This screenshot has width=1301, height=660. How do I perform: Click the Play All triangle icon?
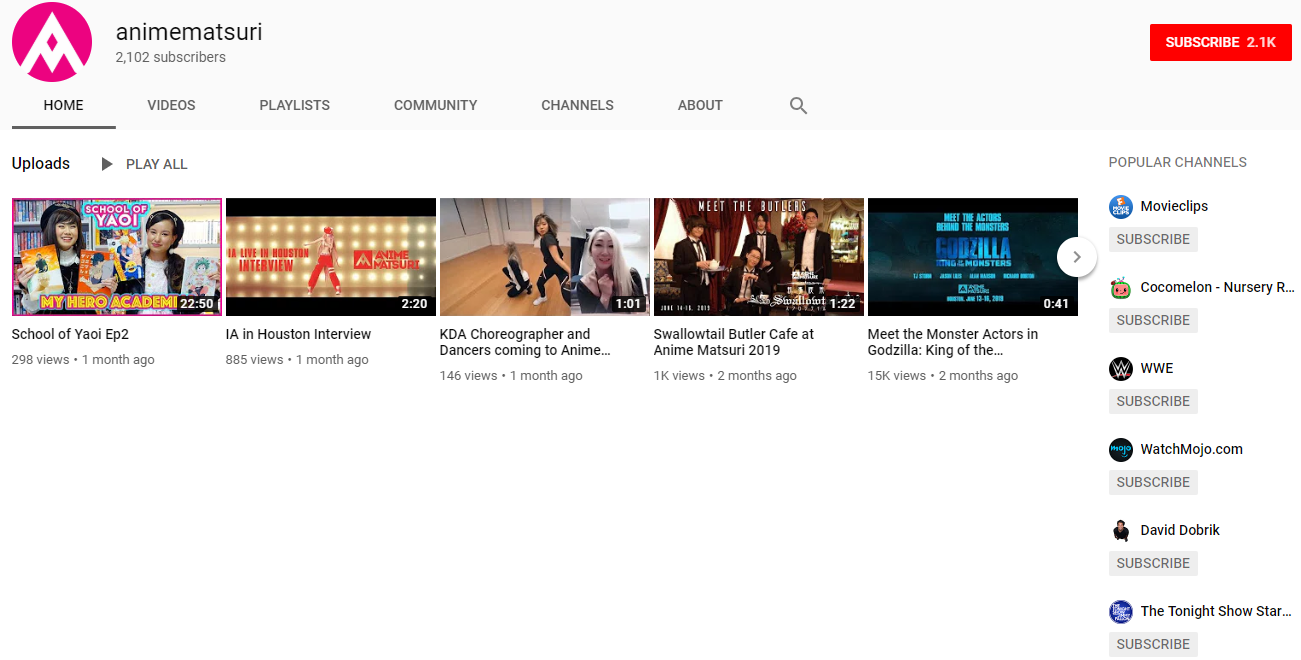[107, 164]
